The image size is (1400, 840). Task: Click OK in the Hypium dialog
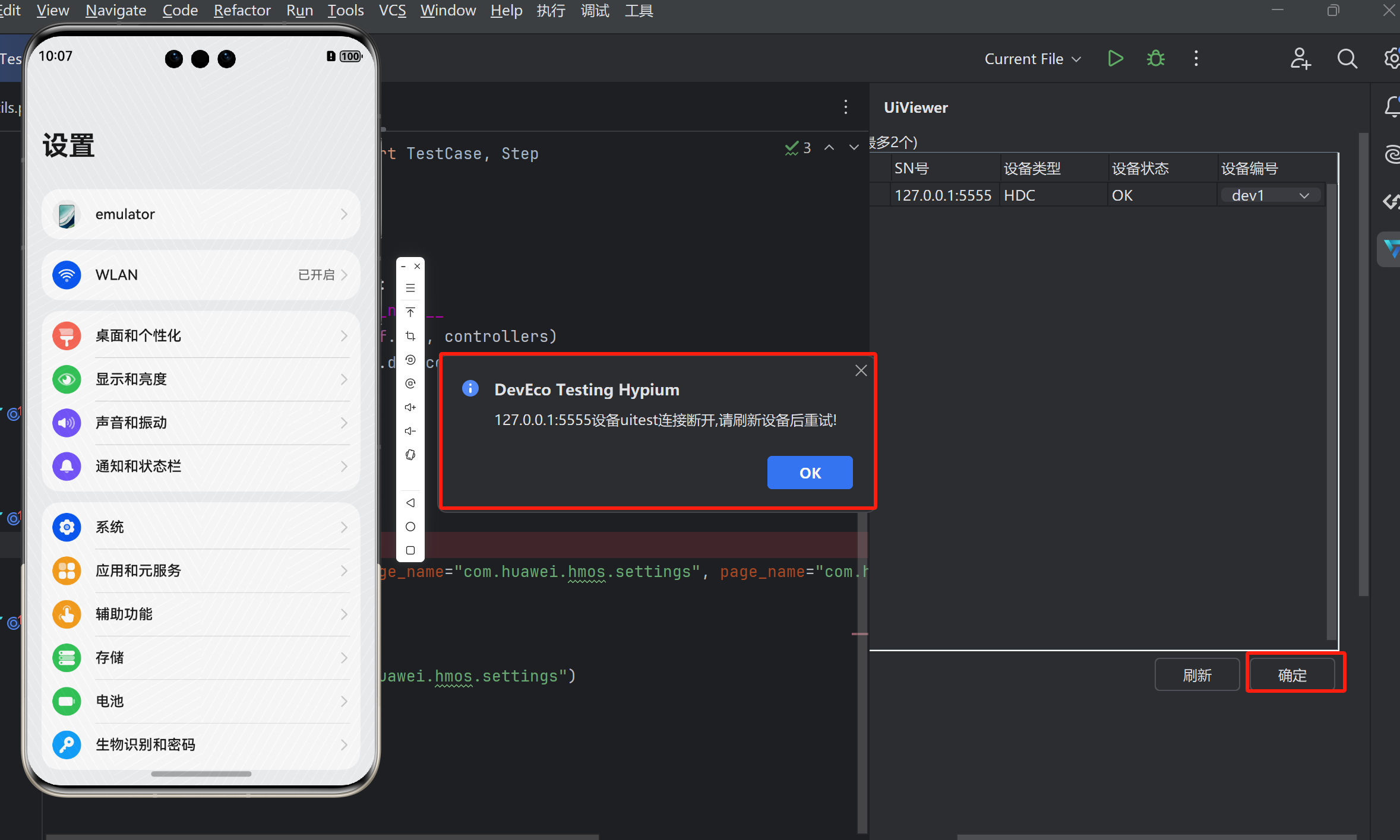coord(810,473)
